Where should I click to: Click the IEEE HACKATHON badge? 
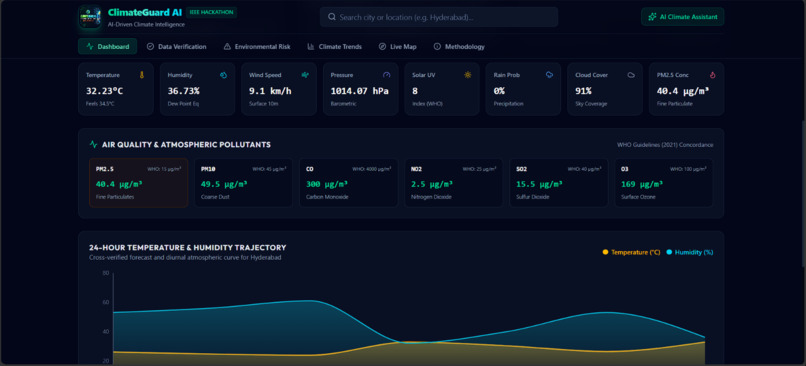pyautogui.click(x=211, y=12)
